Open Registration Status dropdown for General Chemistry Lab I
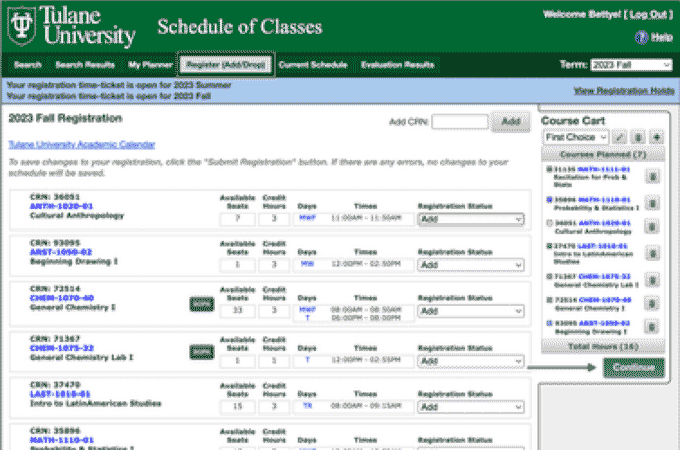This screenshot has width=680, height=450. coord(471,361)
